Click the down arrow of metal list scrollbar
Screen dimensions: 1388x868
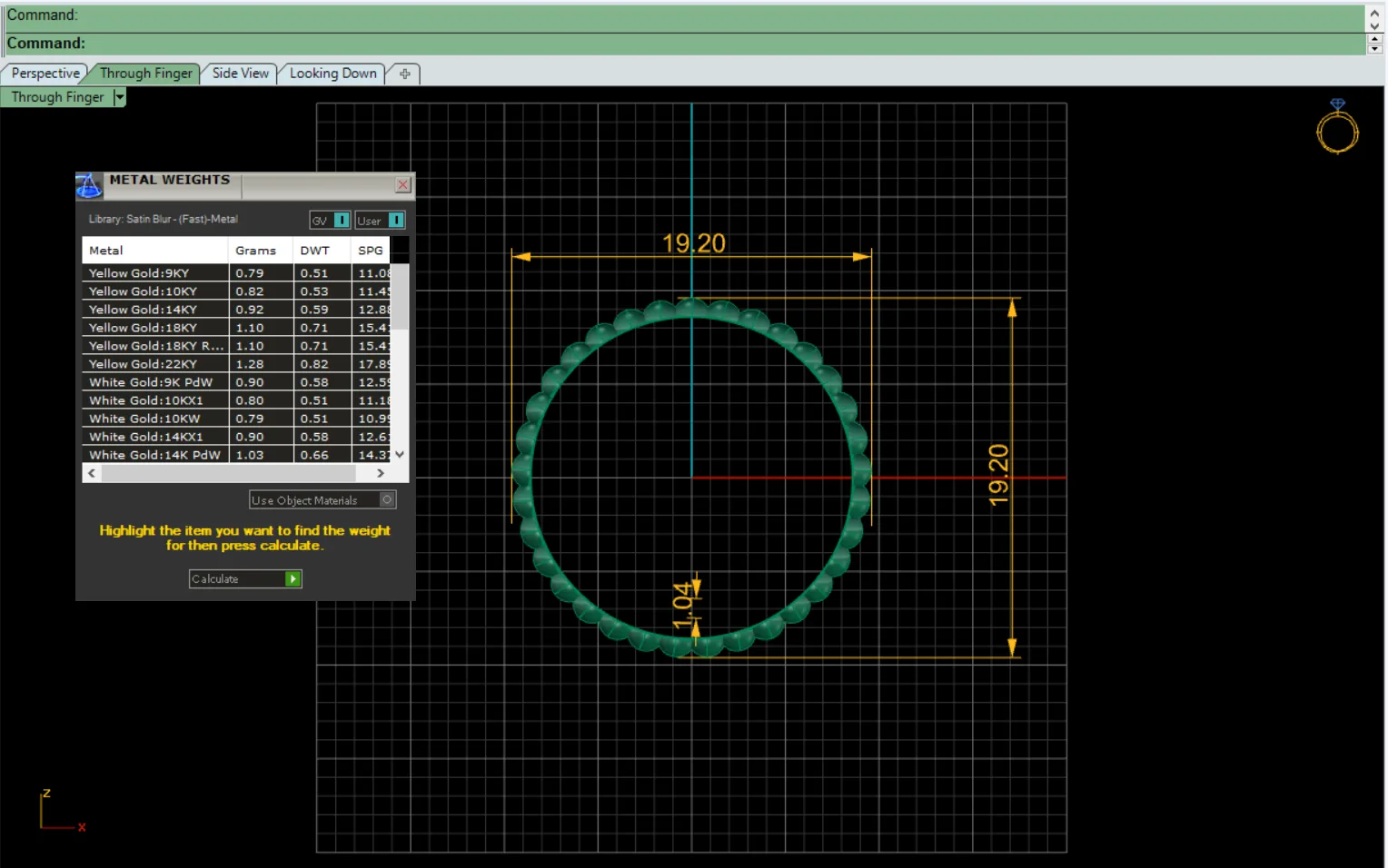(400, 454)
